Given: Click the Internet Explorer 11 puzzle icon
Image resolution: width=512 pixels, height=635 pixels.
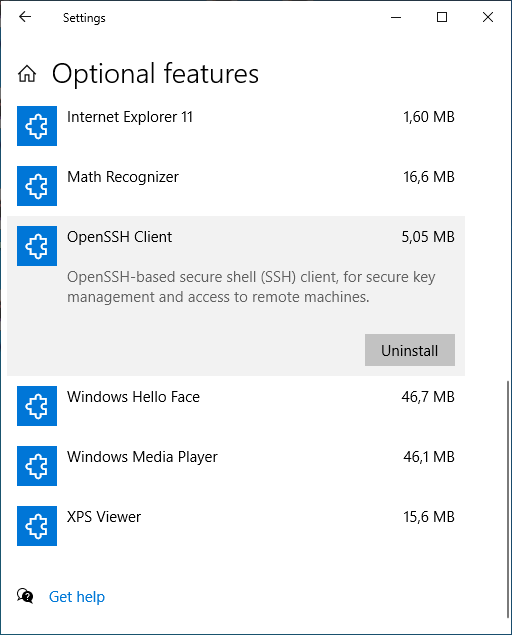Looking at the screenshot, I should [x=37, y=126].
